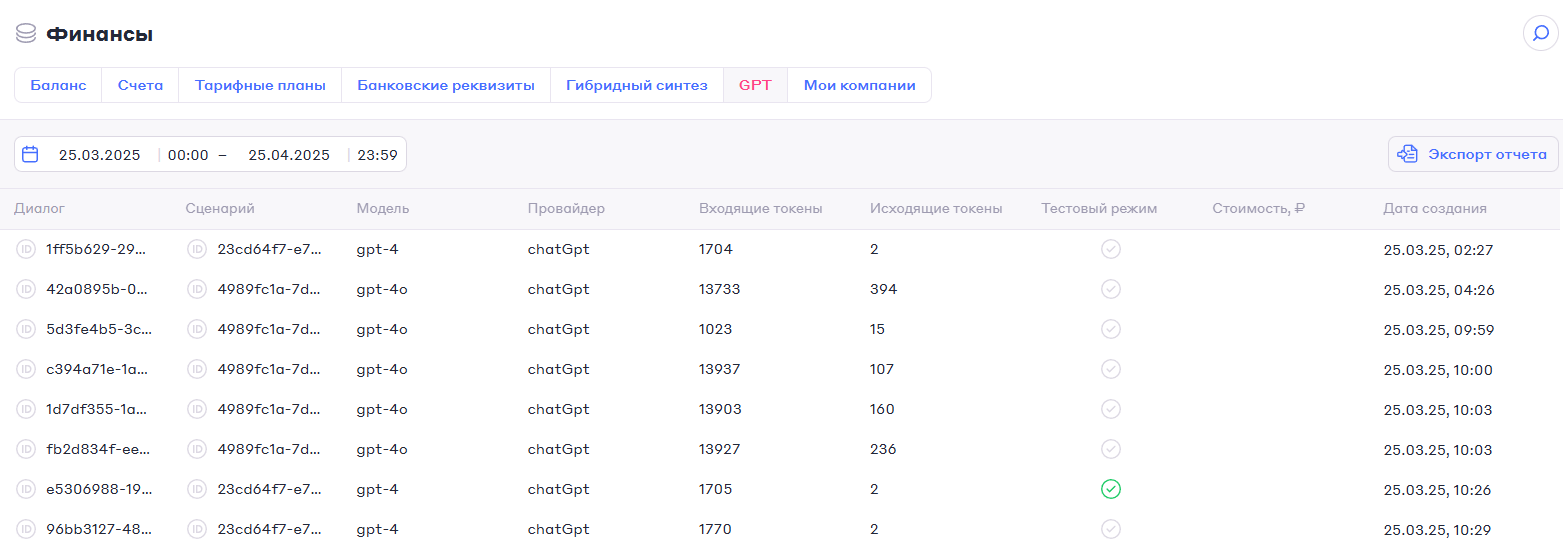Image resolution: width=1563 pixels, height=554 pixels.
Task: Click the Диалог column header
Action: (39, 209)
